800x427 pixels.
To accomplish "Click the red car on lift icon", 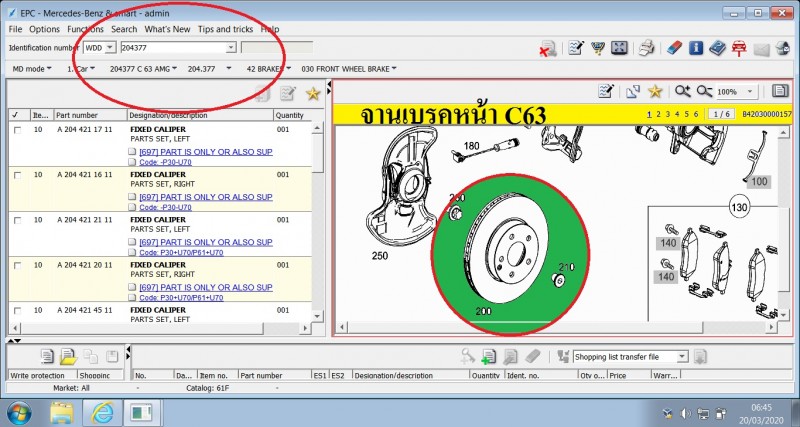I will pos(739,48).
